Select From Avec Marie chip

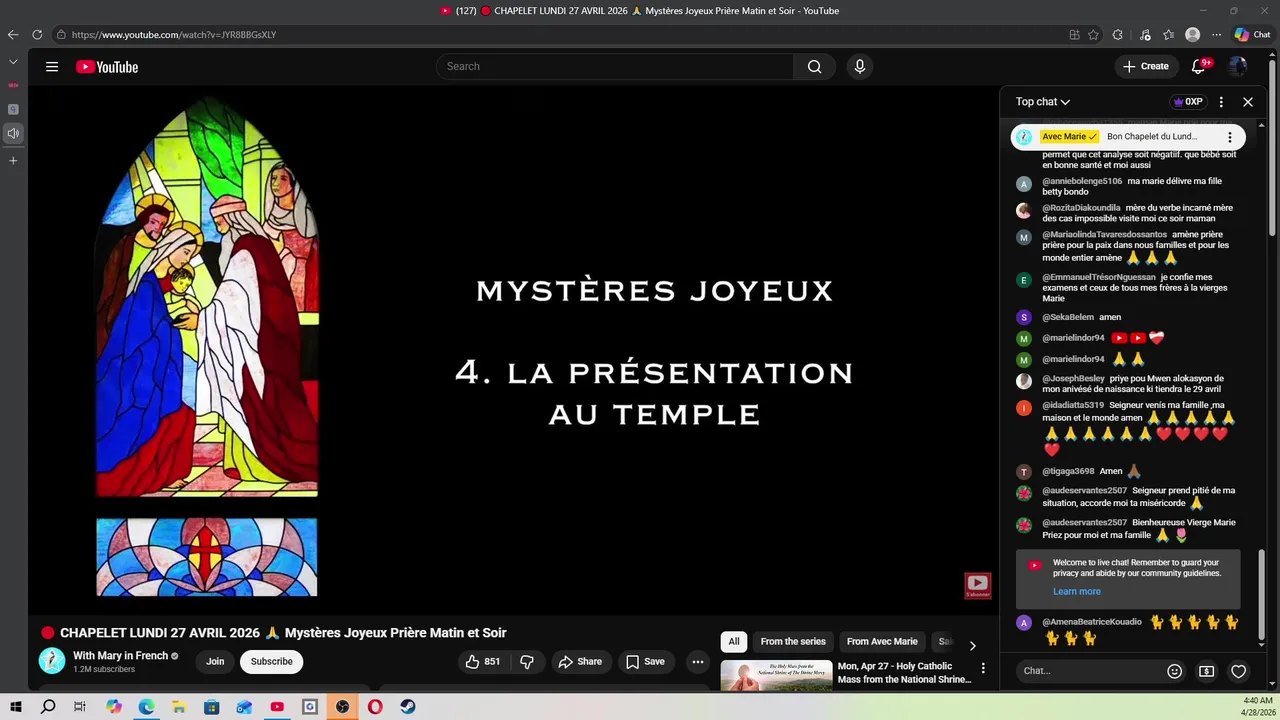[x=882, y=642]
